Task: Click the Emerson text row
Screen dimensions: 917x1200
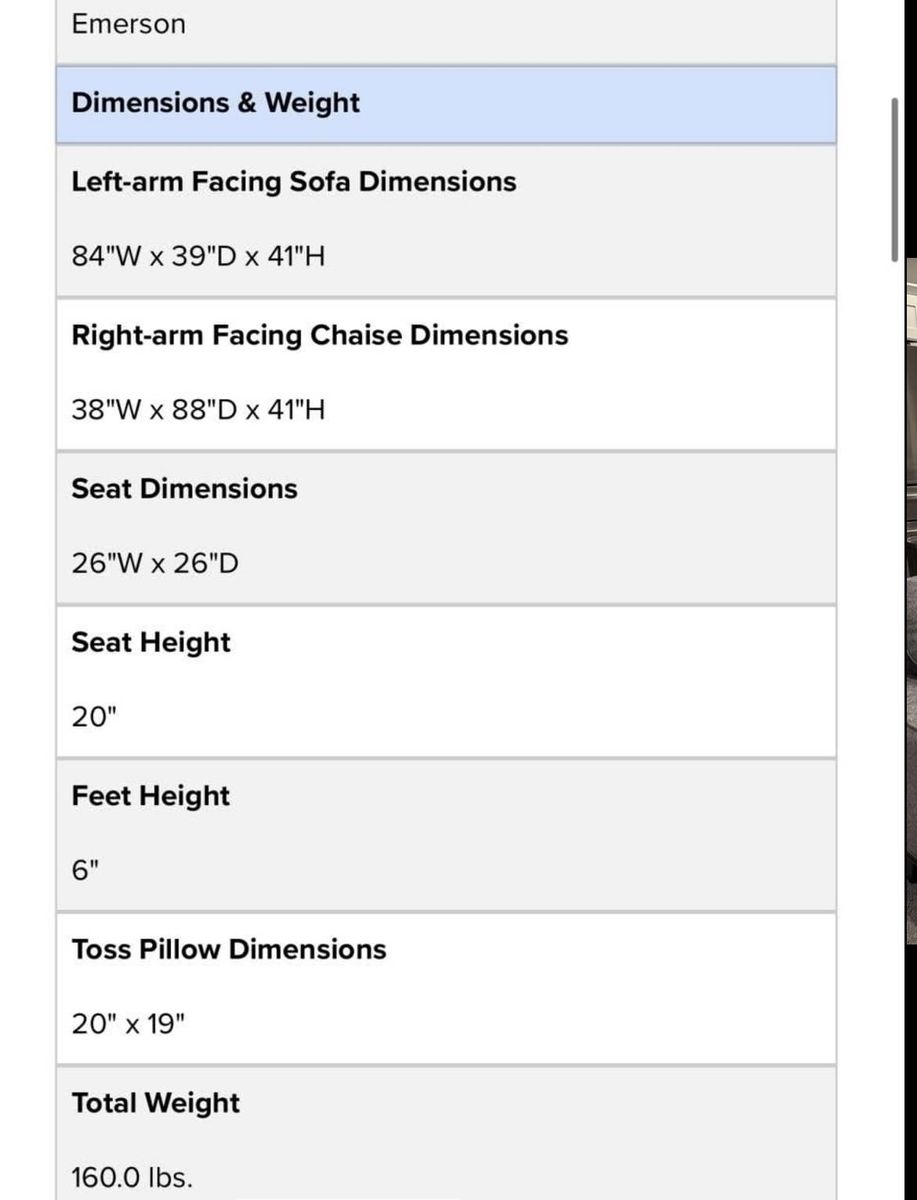Action: 446,31
